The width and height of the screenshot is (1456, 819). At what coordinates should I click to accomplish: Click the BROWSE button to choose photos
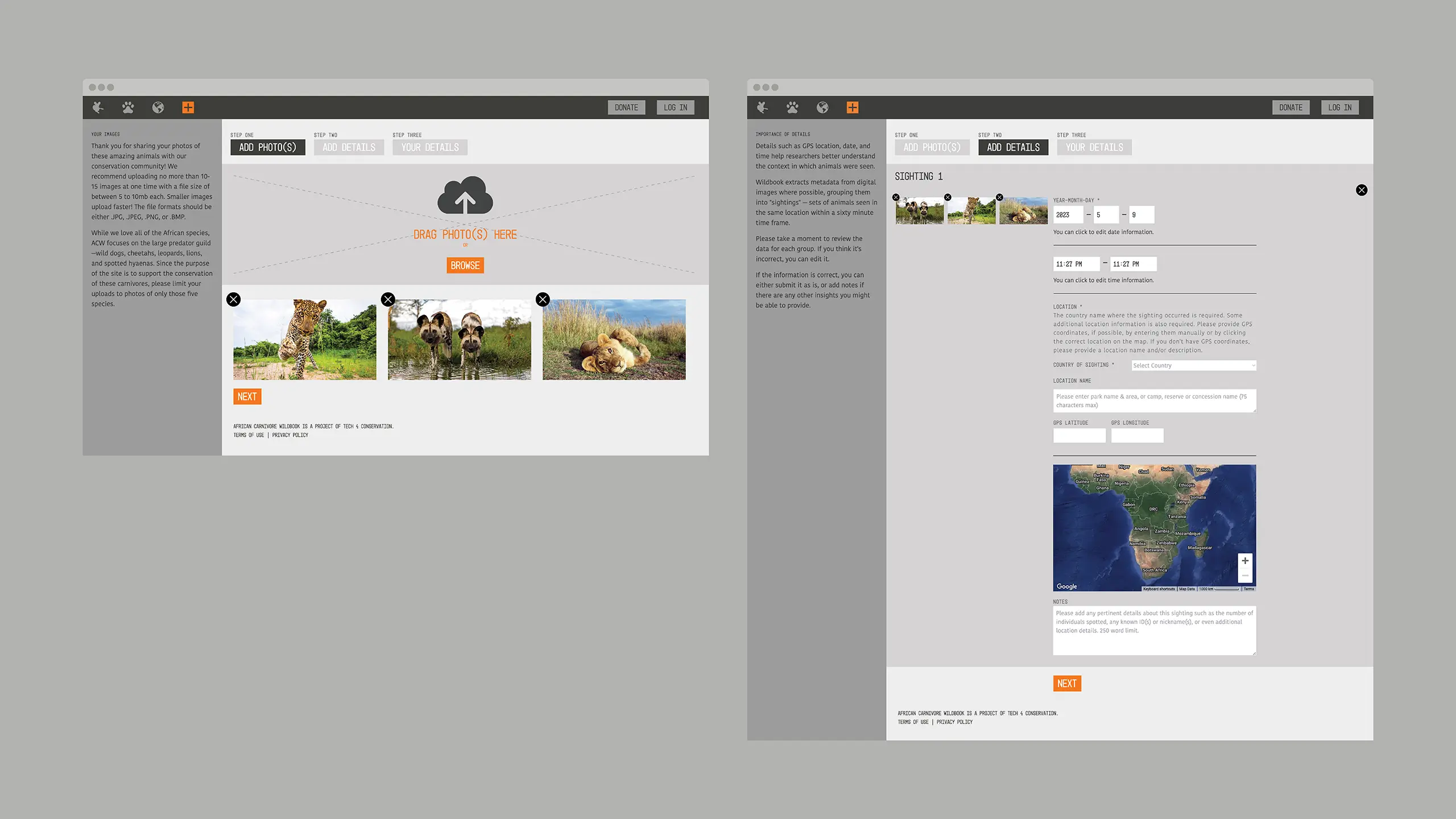(465, 265)
